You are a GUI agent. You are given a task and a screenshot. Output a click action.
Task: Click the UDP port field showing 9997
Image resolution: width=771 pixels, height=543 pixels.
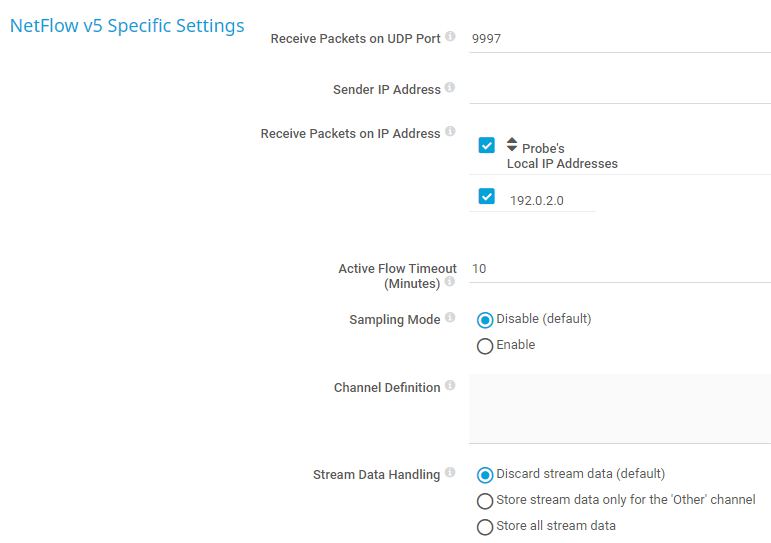(619, 39)
